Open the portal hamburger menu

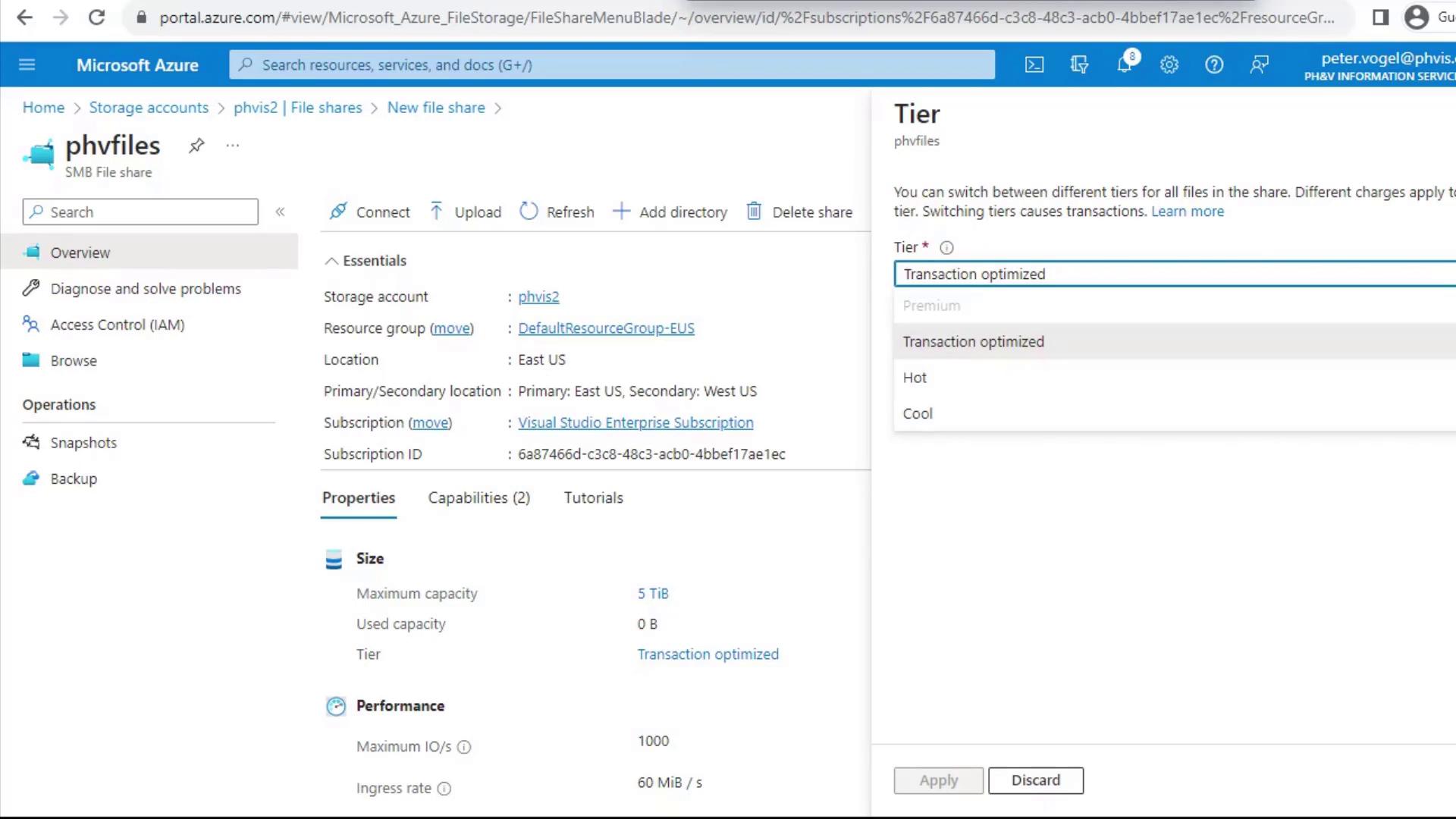[27, 65]
